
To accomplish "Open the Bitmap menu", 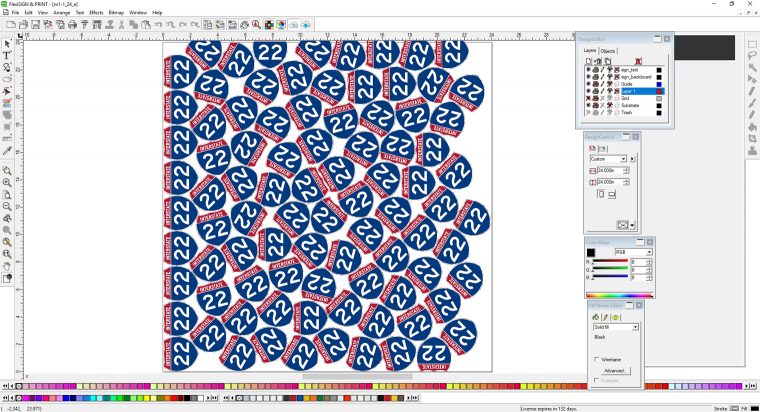I will tap(116, 13).
